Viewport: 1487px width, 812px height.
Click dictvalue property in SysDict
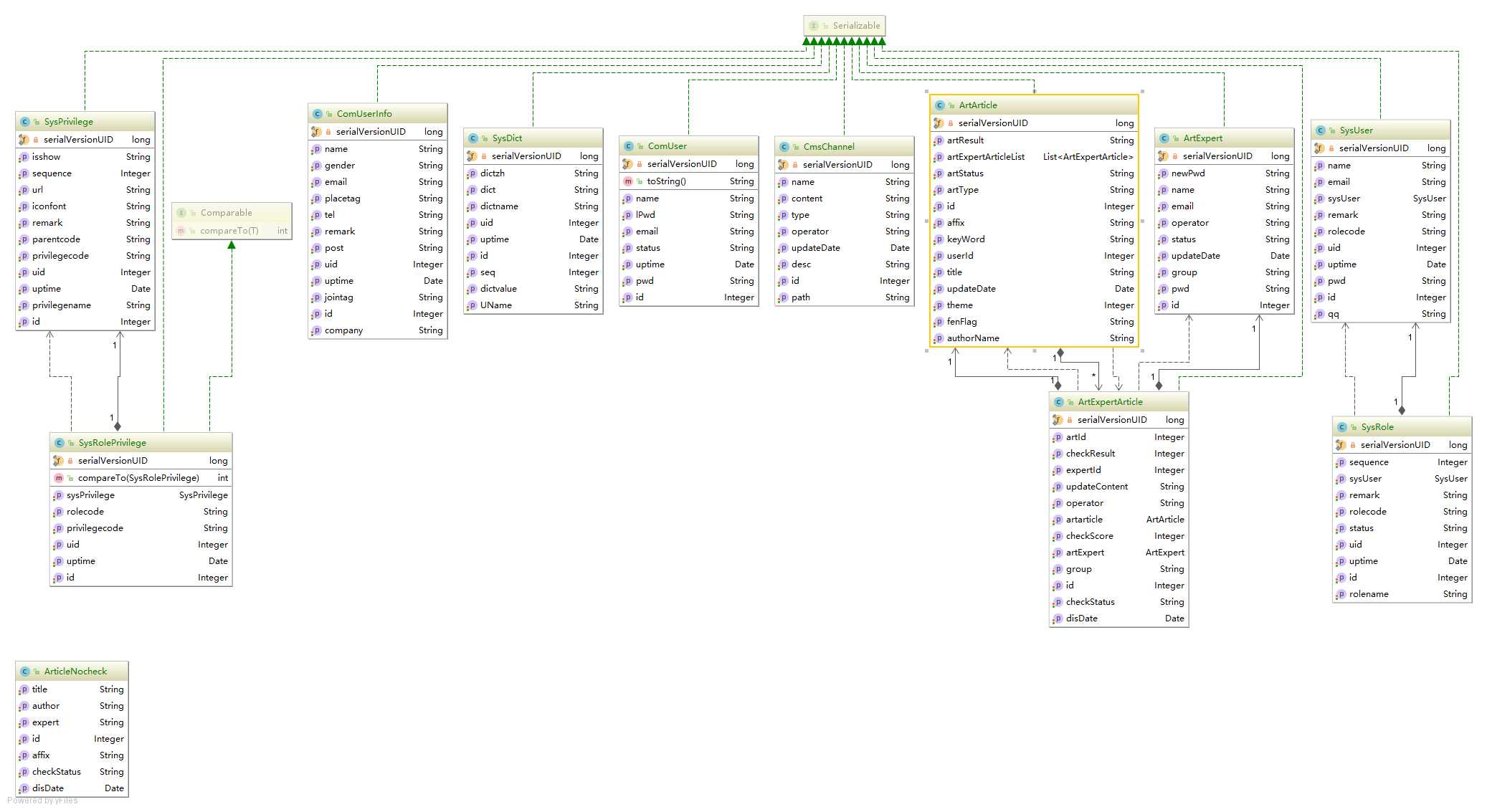tap(533, 289)
